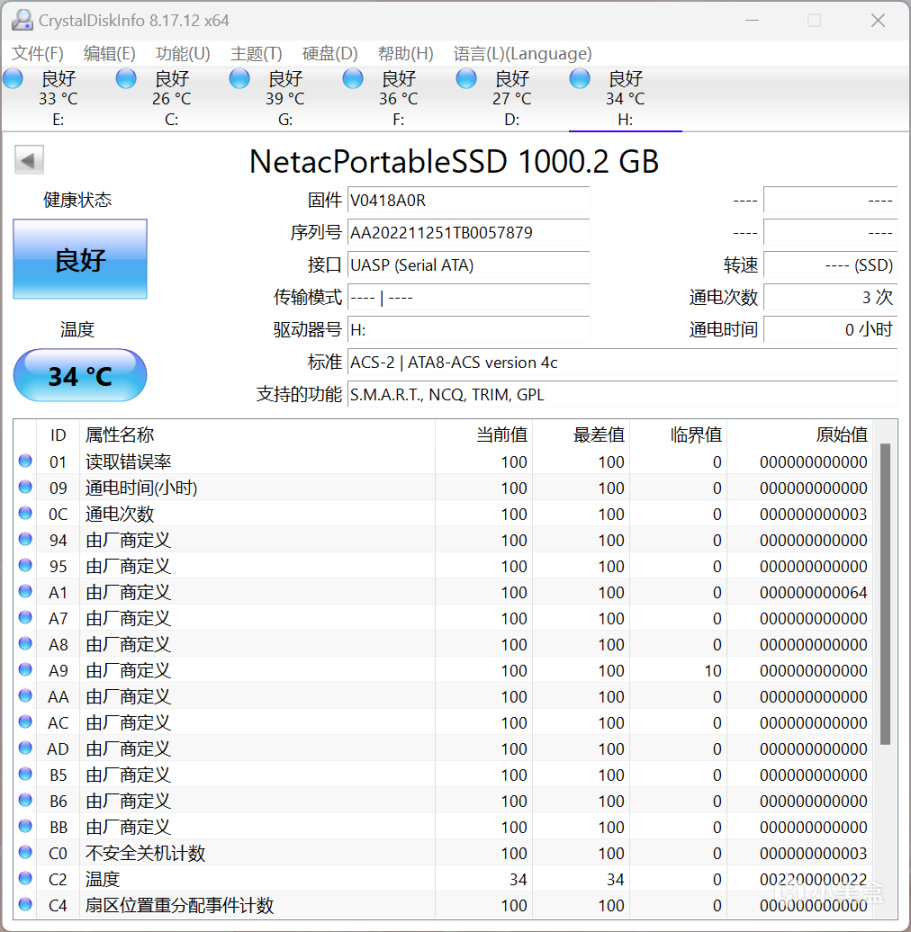Click the 属性名称 column header

257,435
